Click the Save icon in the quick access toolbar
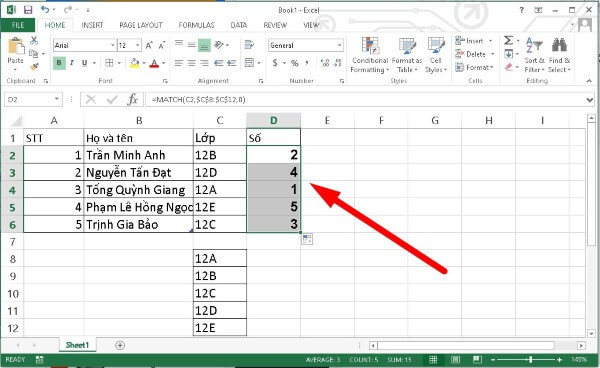Viewport: 600px width, 368px height. 28,10
